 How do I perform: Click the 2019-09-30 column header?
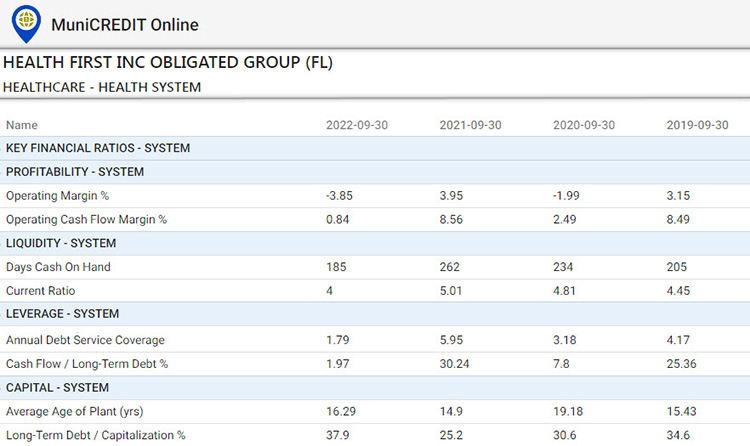point(697,125)
